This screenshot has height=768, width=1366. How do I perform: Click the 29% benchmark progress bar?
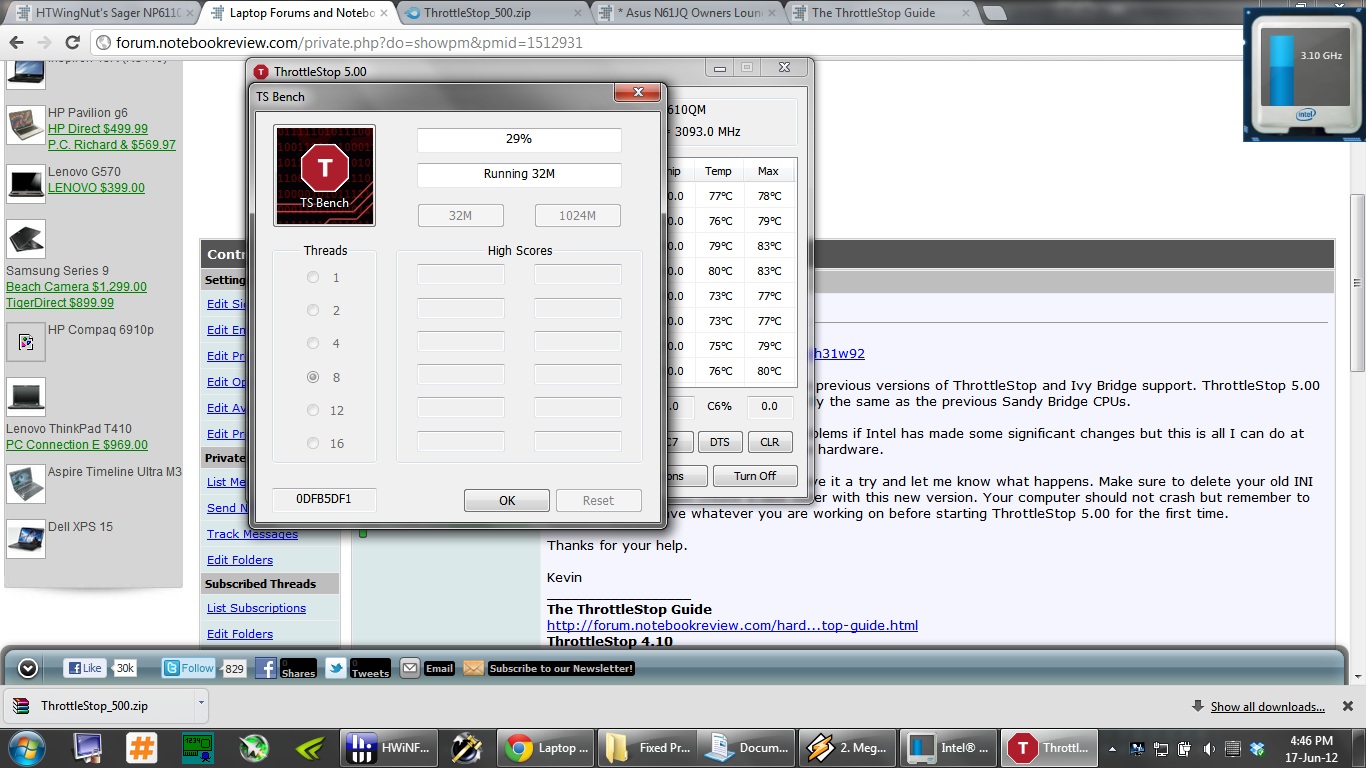pos(519,140)
